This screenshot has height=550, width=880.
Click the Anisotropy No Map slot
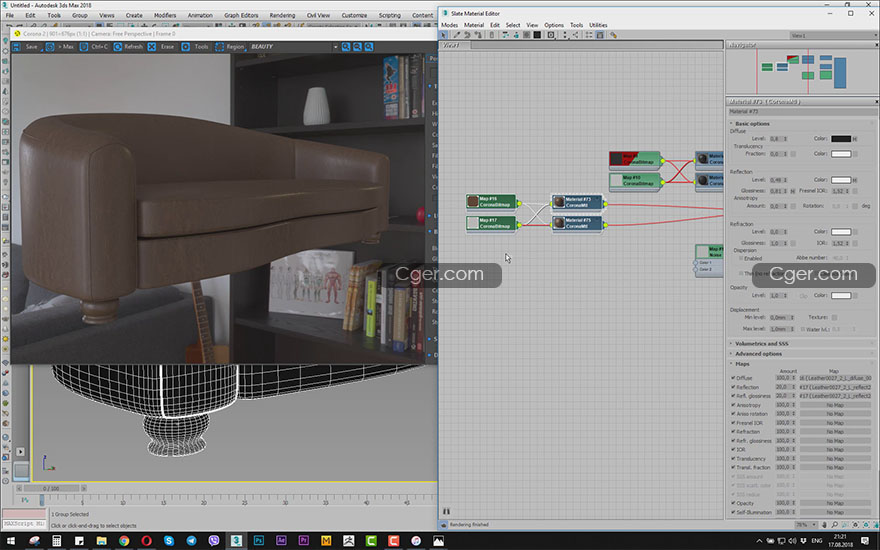[835, 405]
